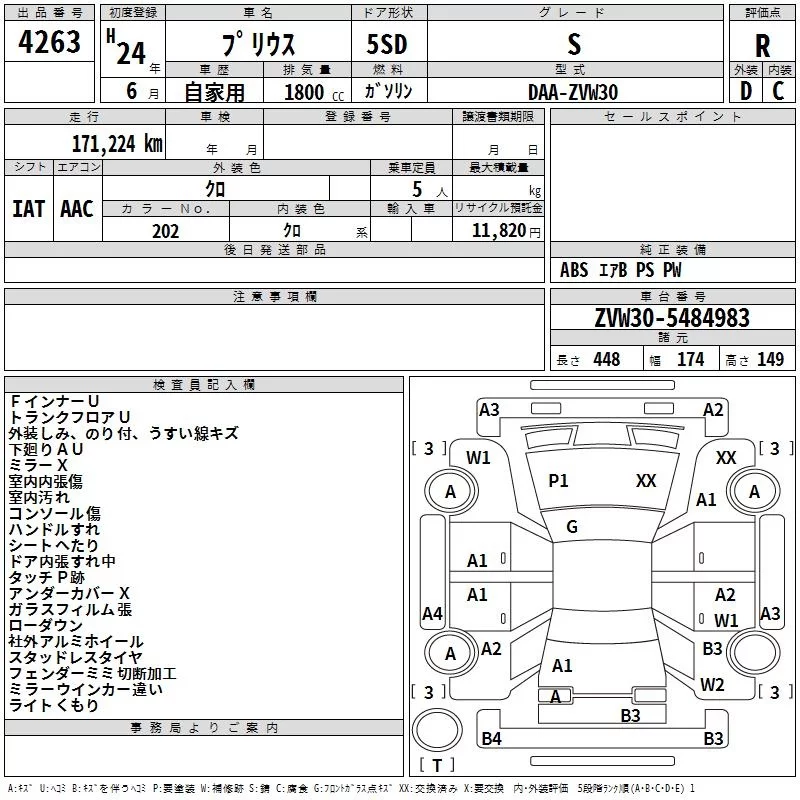Click the registration year H24
The height and width of the screenshot is (800, 800).
[126, 47]
